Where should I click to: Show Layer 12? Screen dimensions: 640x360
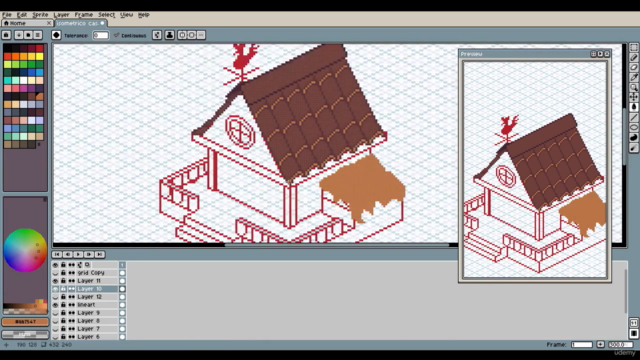[x=55, y=297]
